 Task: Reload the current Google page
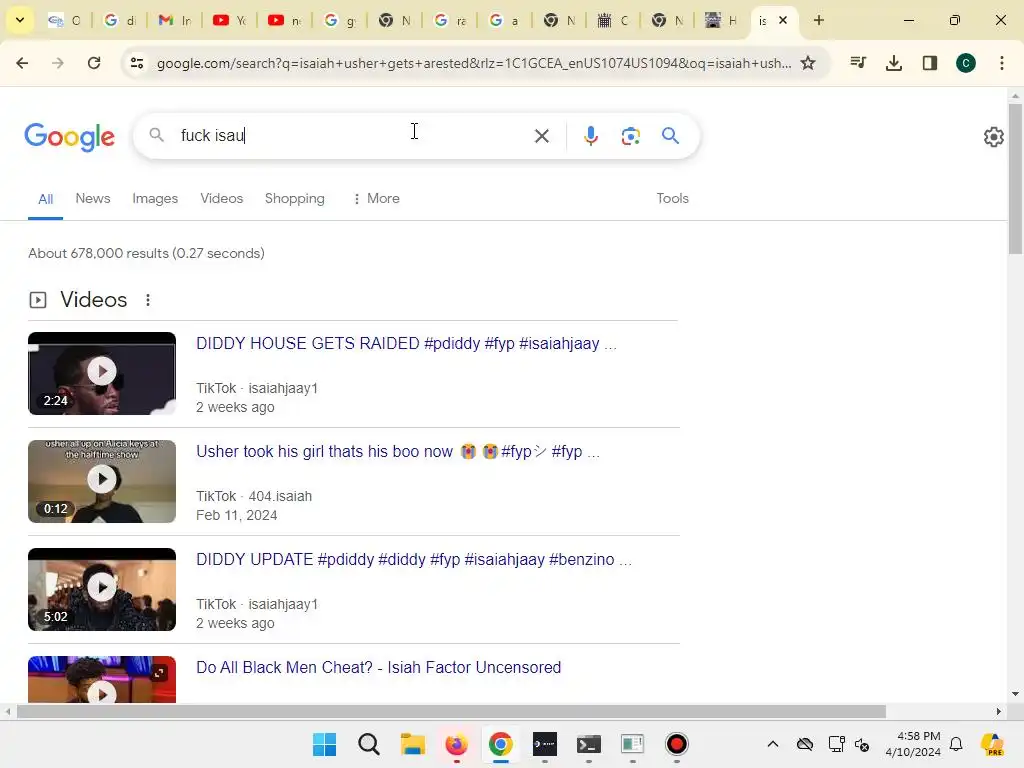pos(94,63)
